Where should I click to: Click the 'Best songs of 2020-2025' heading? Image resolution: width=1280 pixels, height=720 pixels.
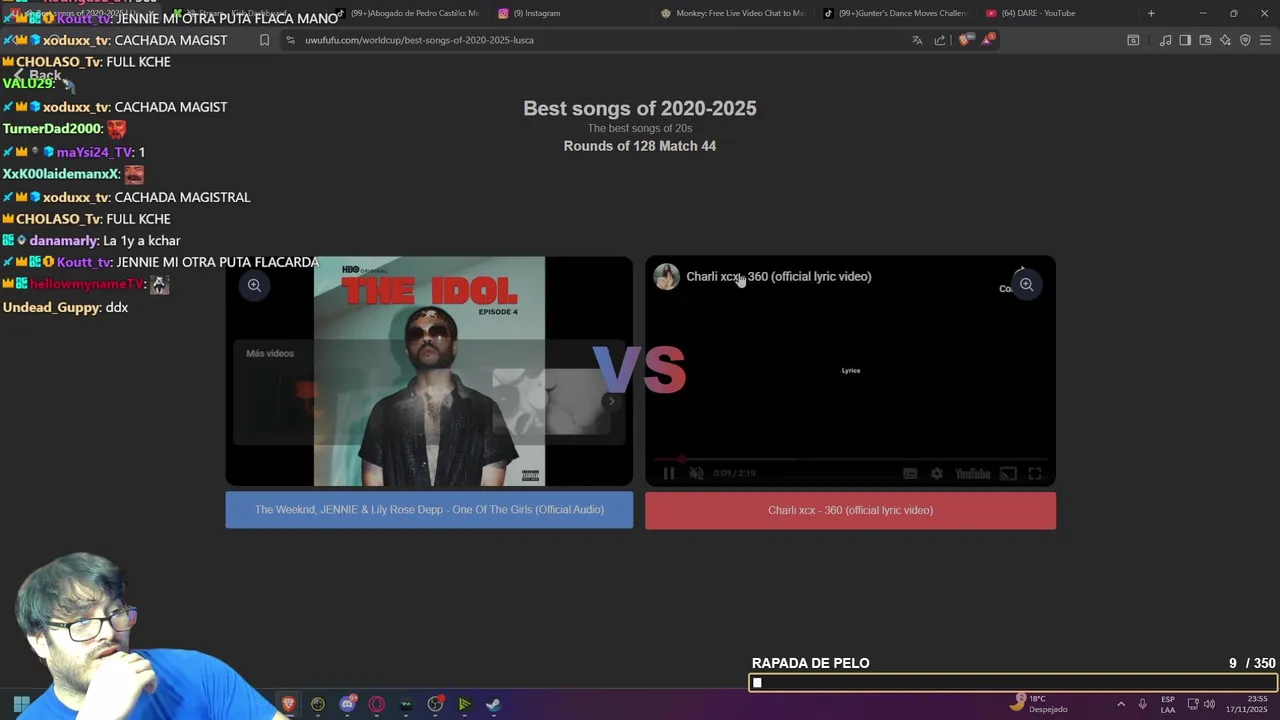click(640, 108)
